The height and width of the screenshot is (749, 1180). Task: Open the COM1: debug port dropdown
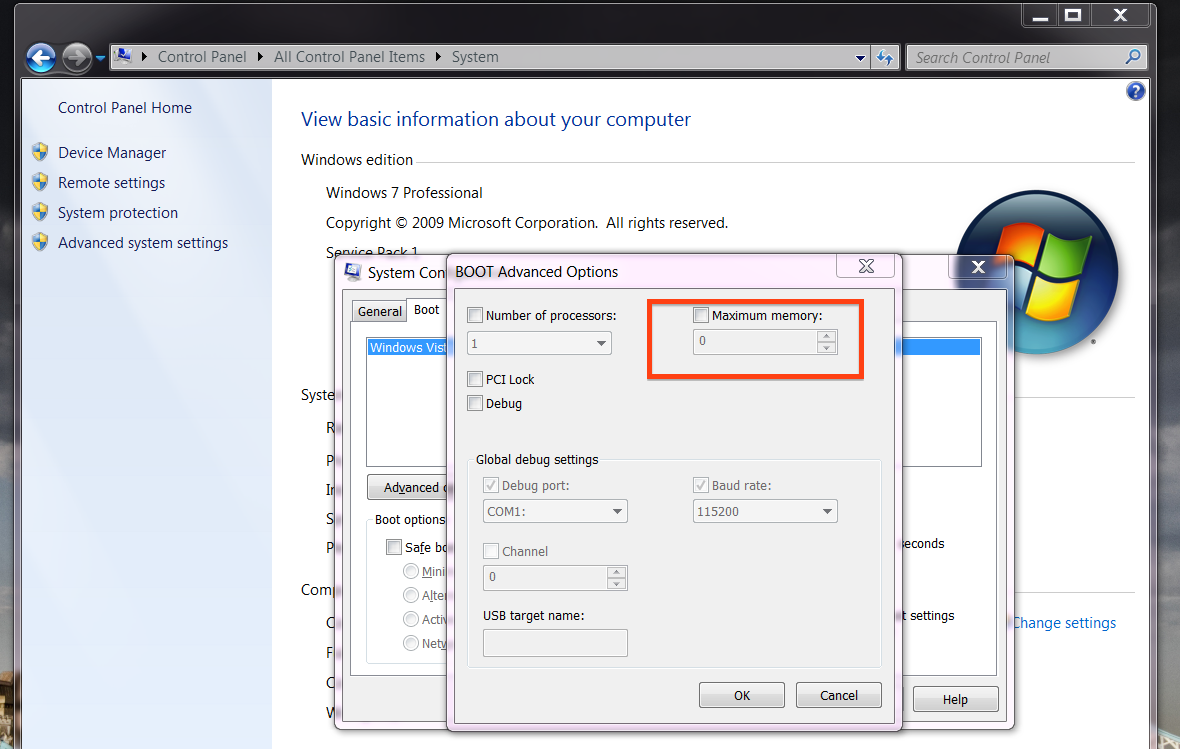click(x=555, y=511)
